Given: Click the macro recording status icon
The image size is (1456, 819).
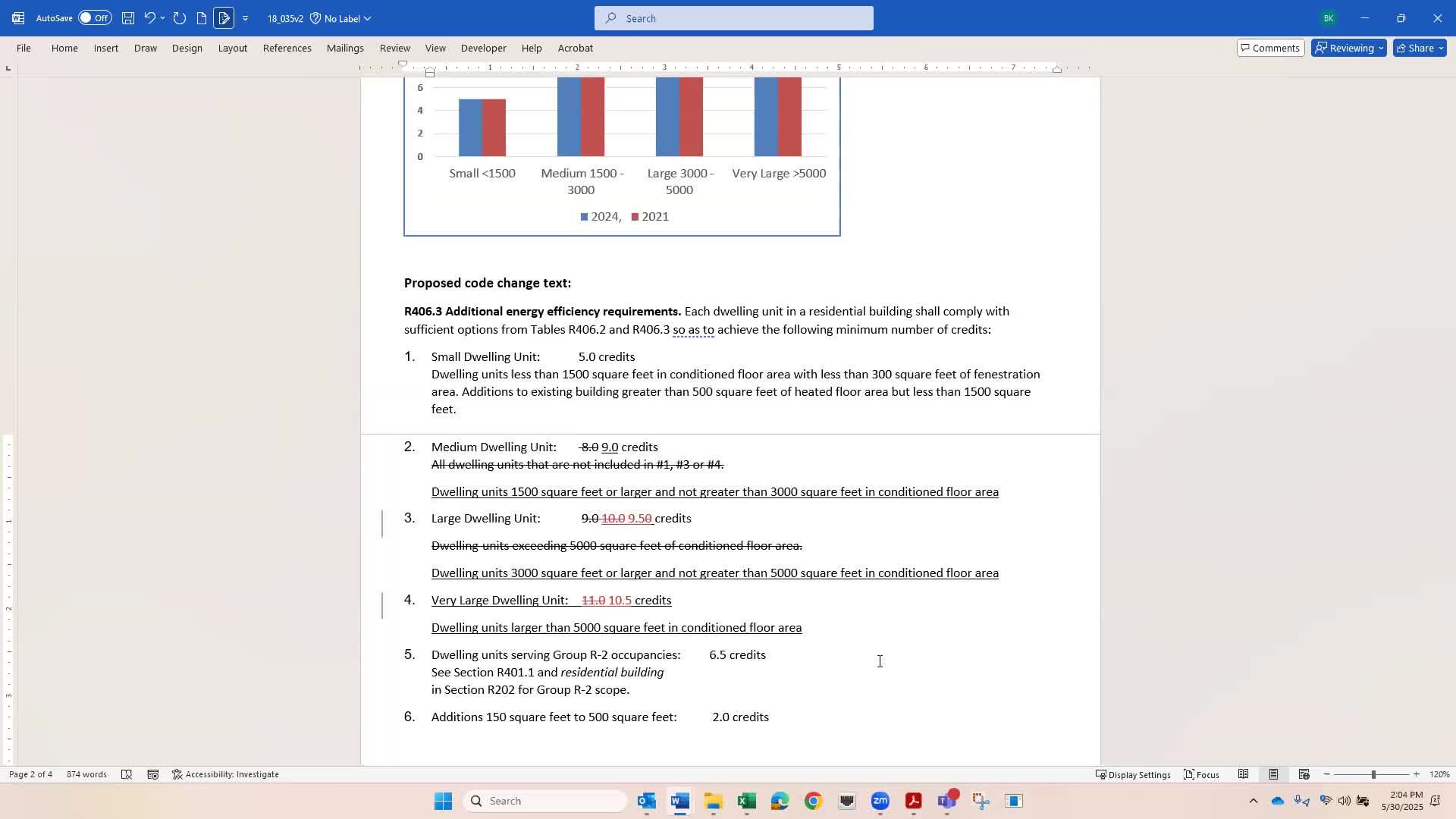Looking at the screenshot, I should (153, 774).
